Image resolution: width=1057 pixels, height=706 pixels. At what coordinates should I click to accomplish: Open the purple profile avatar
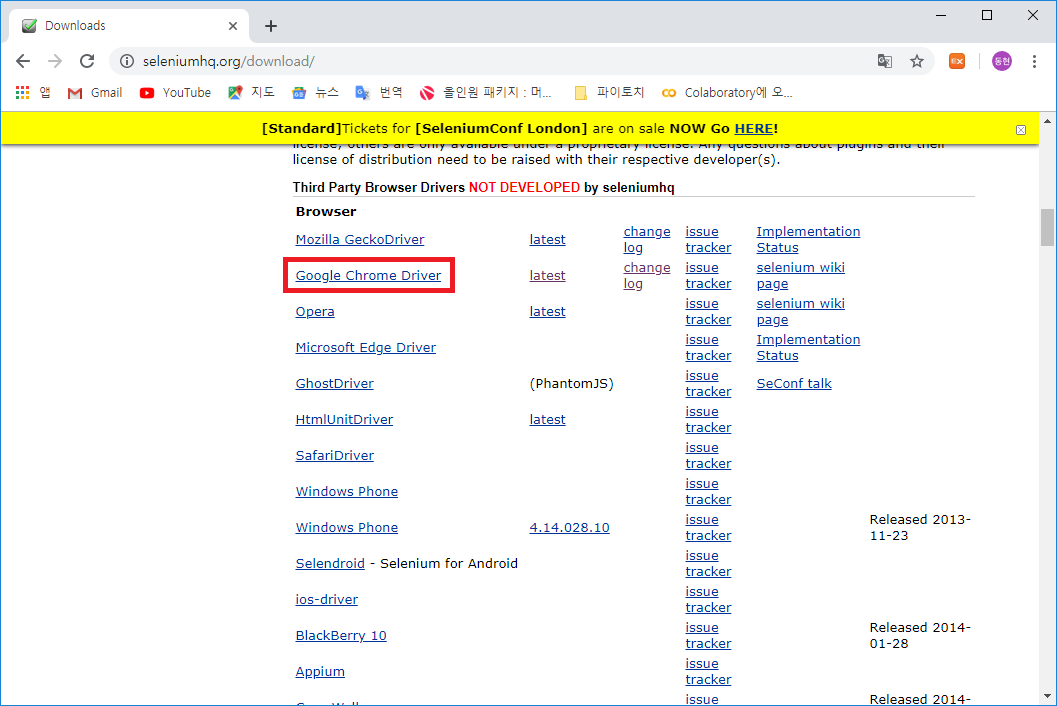(1002, 61)
